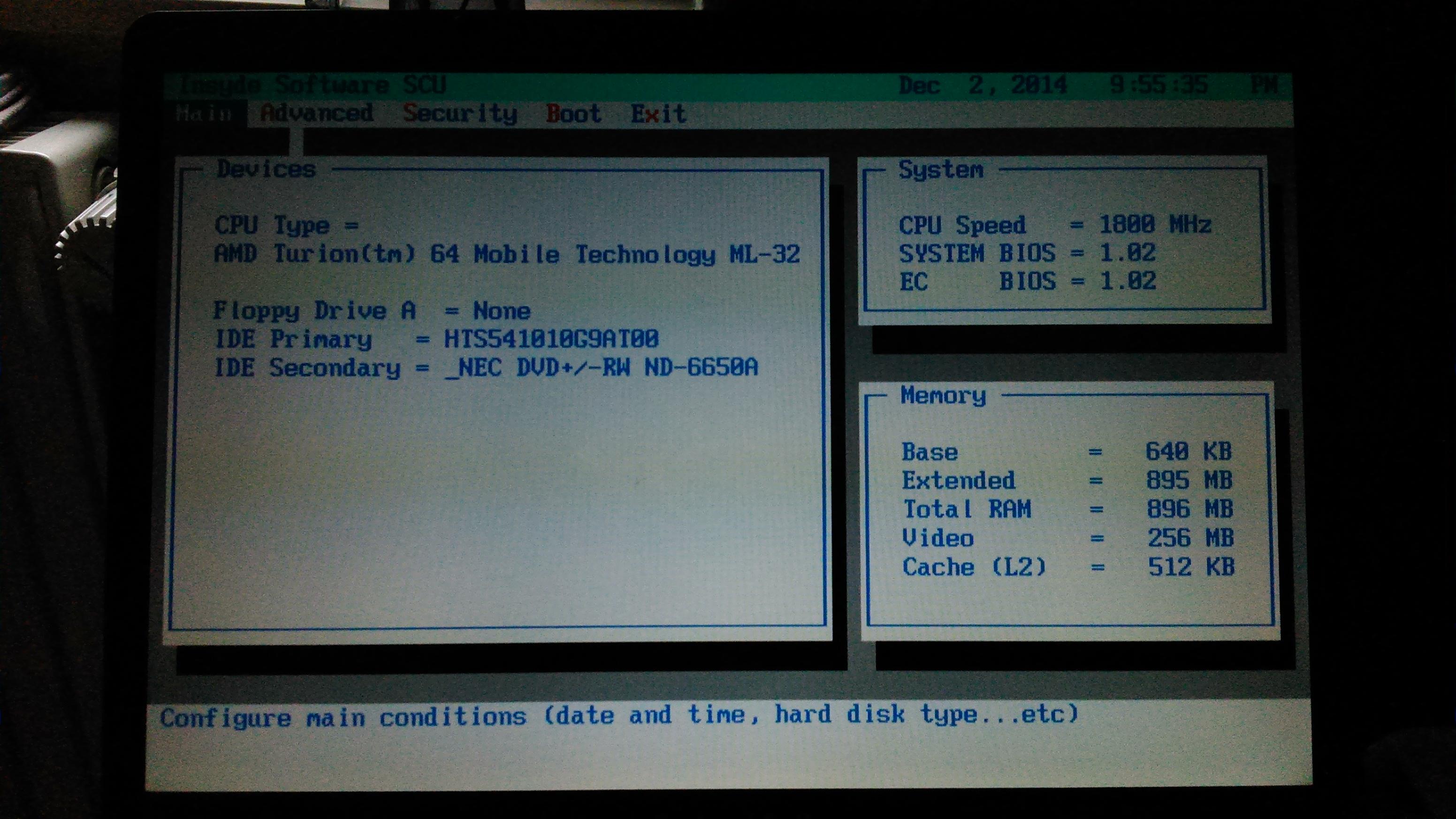This screenshot has width=1456, height=819.
Task: Open the Exit menu
Action: pos(658,114)
